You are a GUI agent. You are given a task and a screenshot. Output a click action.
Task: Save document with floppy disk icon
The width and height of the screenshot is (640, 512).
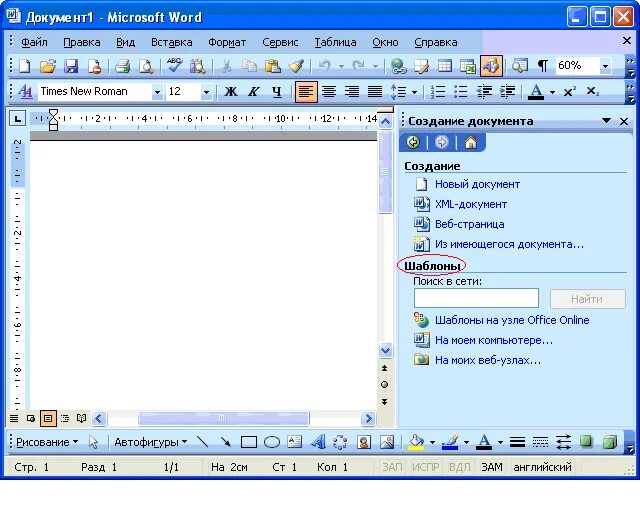pyautogui.click(x=71, y=66)
